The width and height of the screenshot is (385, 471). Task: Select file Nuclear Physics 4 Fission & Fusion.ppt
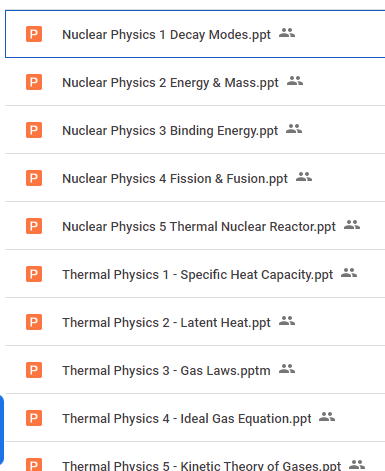coord(195,178)
